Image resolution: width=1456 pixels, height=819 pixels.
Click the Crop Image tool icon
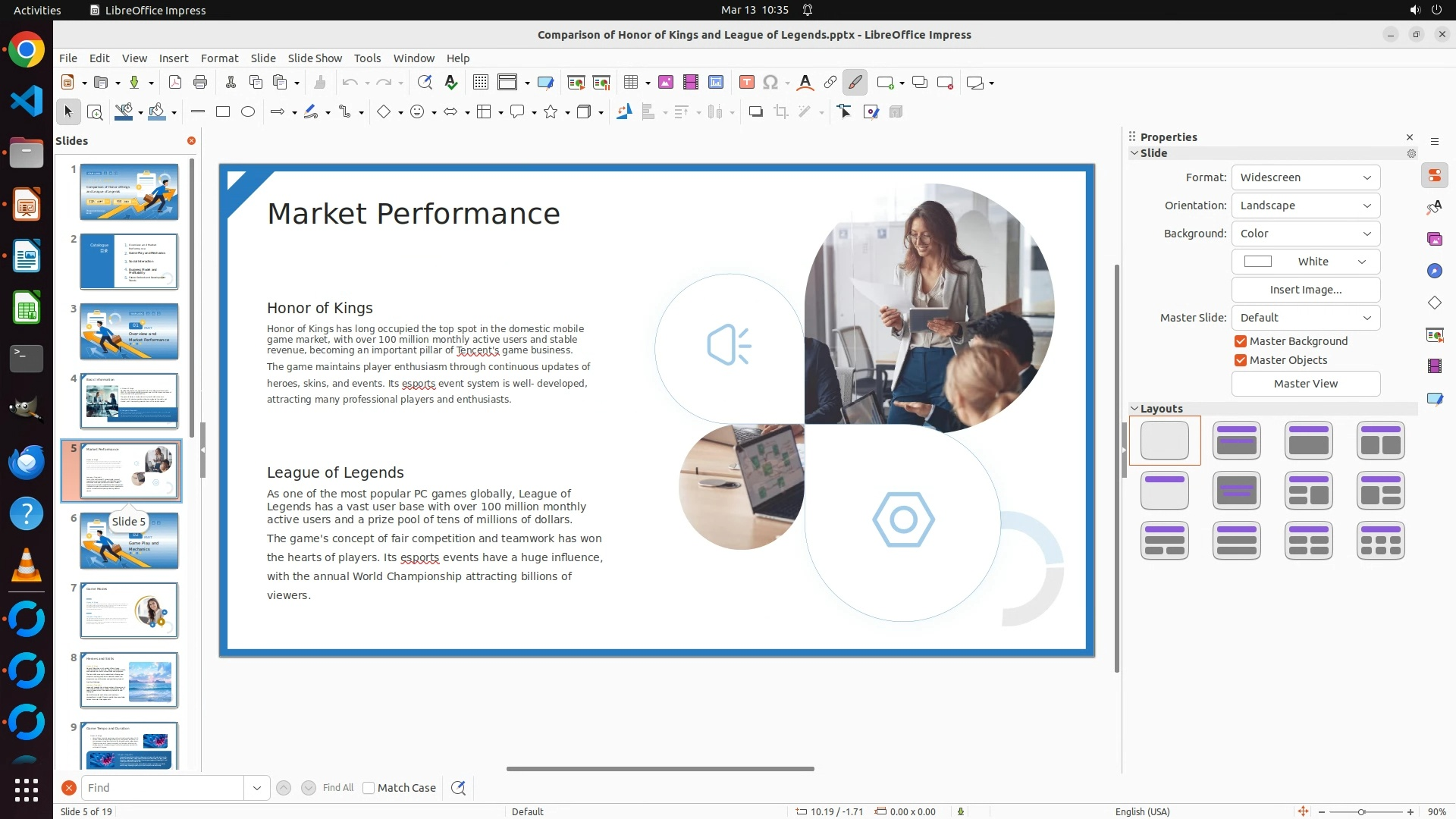[x=780, y=112]
